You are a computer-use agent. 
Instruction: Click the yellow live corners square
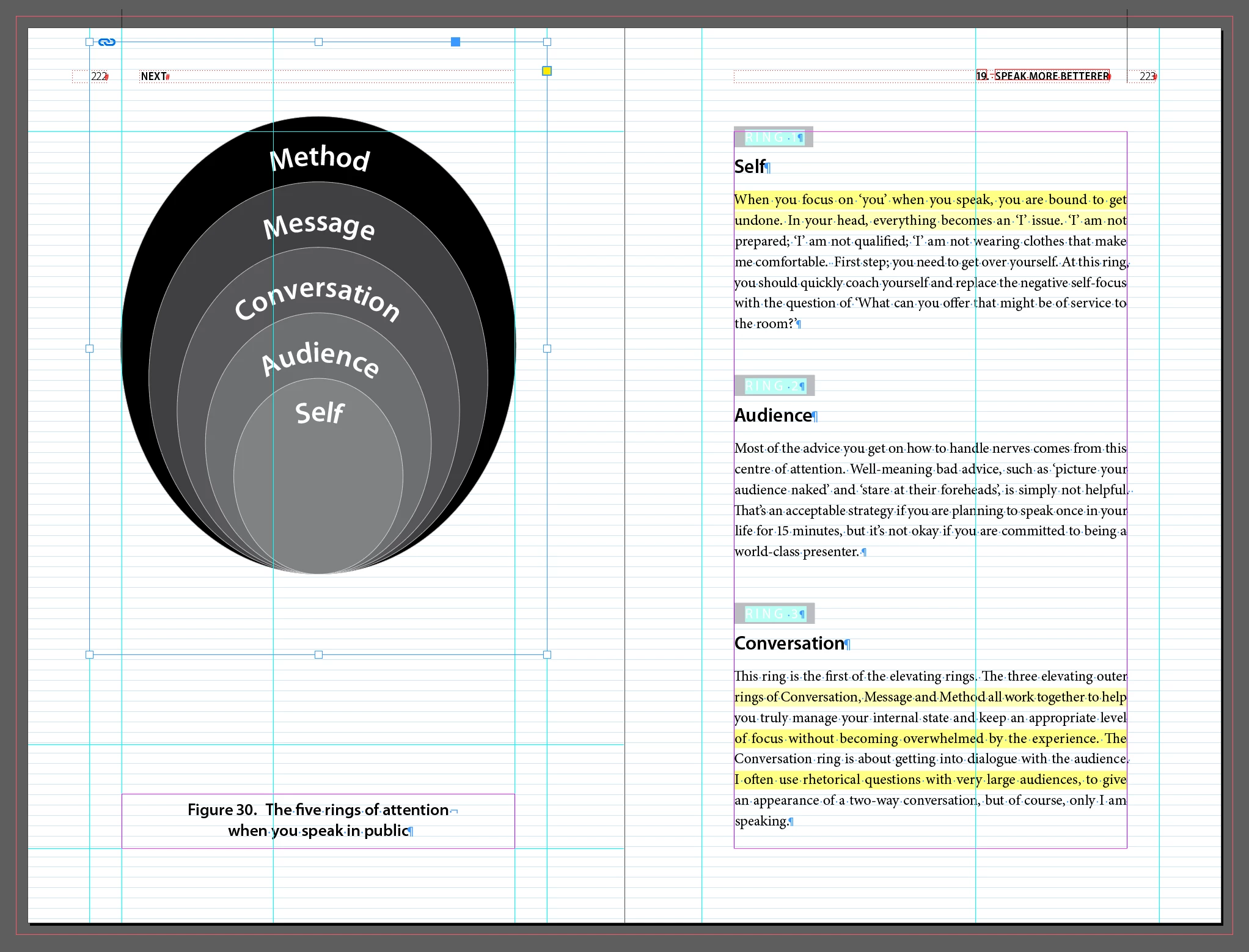pos(547,71)
